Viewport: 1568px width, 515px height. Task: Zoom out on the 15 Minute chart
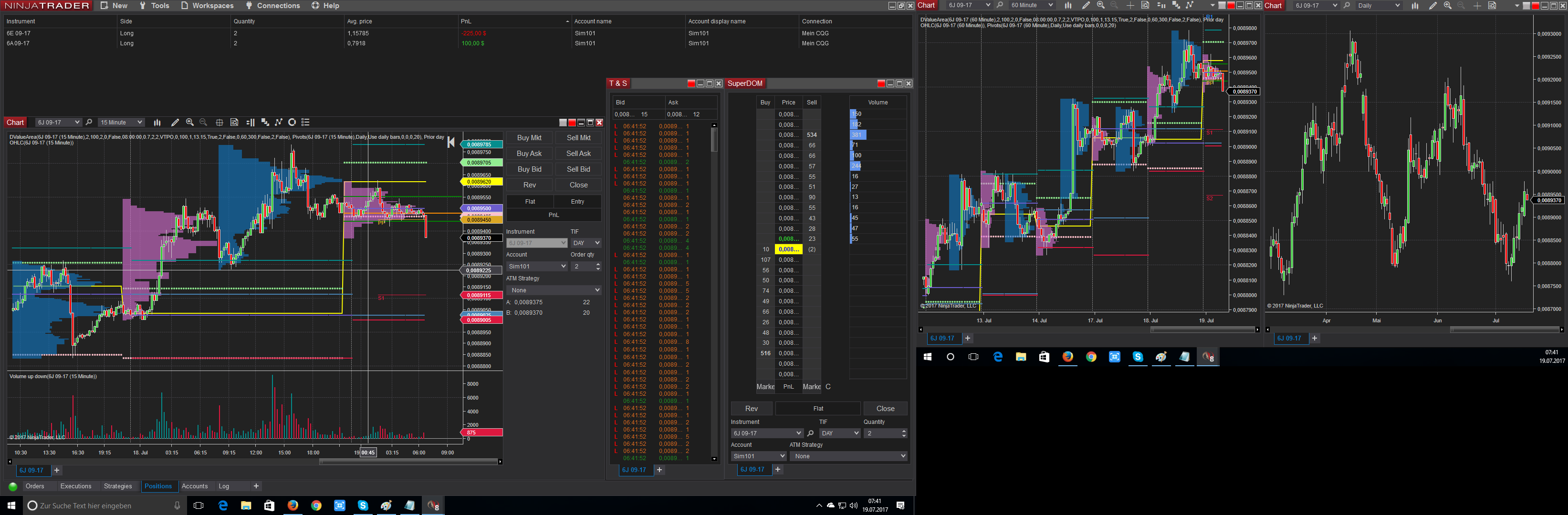203,122
